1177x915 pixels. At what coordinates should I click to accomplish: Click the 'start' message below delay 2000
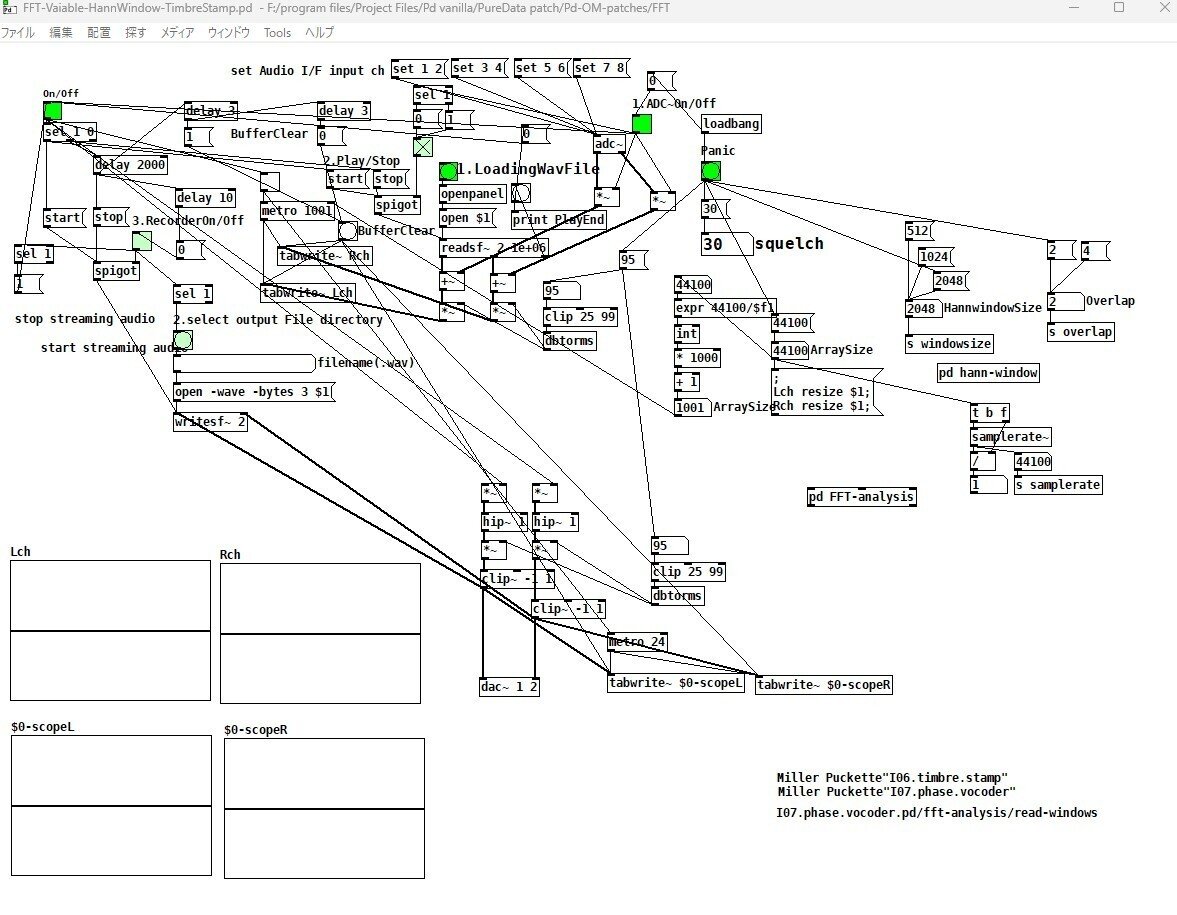[65, 218]
